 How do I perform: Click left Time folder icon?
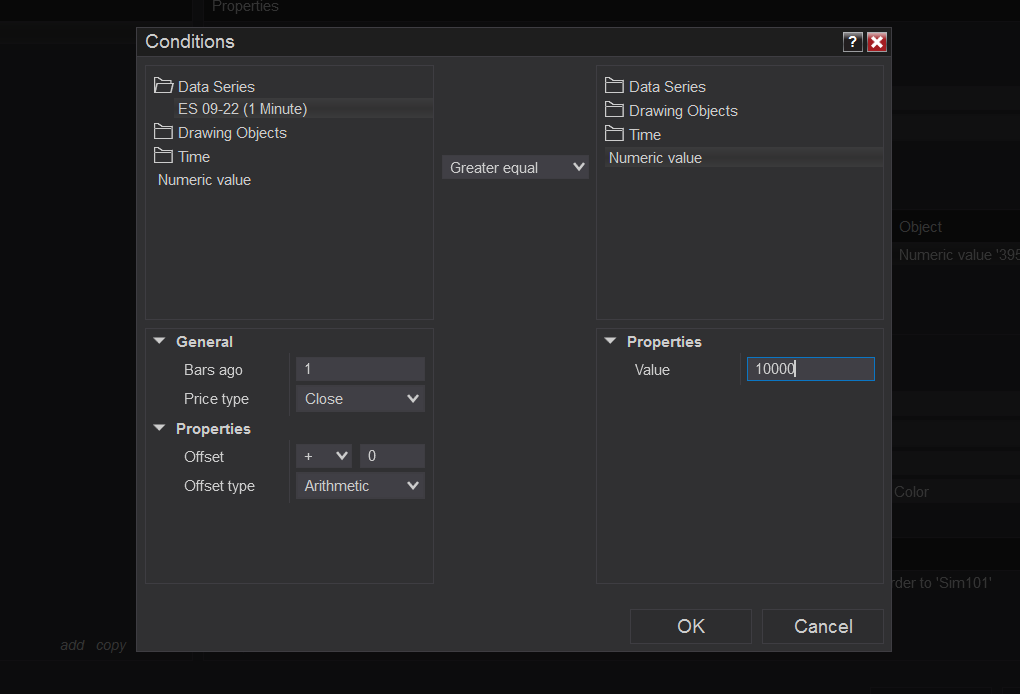pyautogui.click(x=163, y=156)
